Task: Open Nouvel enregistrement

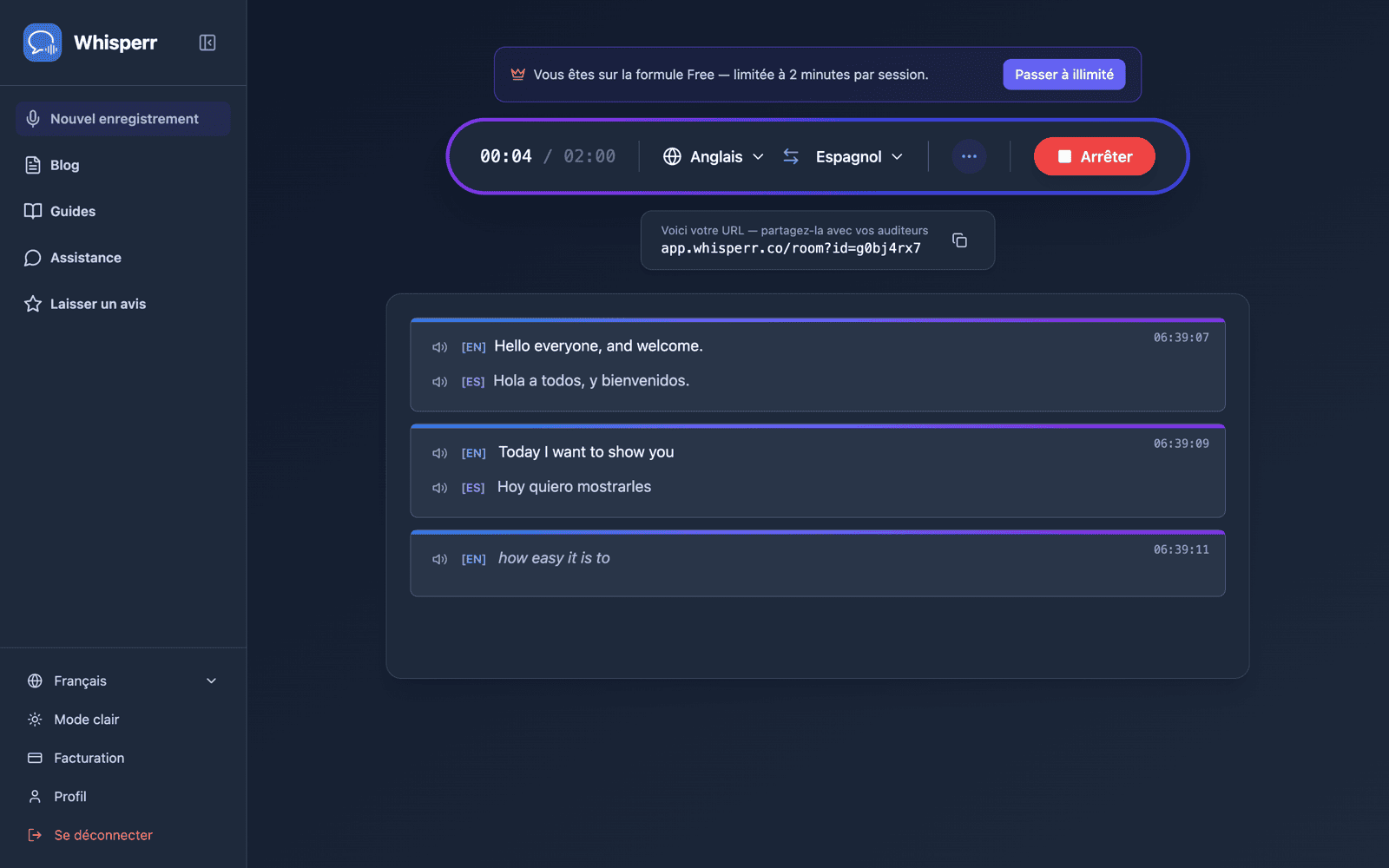Action: [122, 119]
